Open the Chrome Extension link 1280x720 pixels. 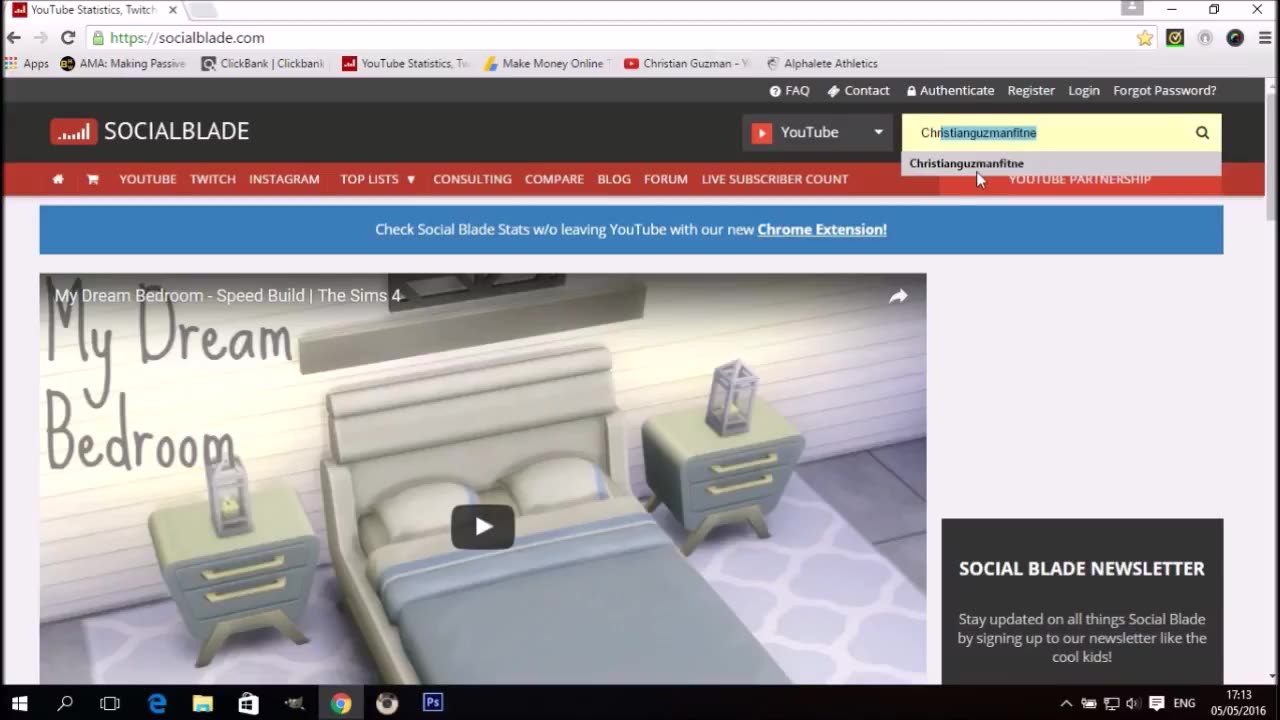pyautogui.click(x=822, y=229)
